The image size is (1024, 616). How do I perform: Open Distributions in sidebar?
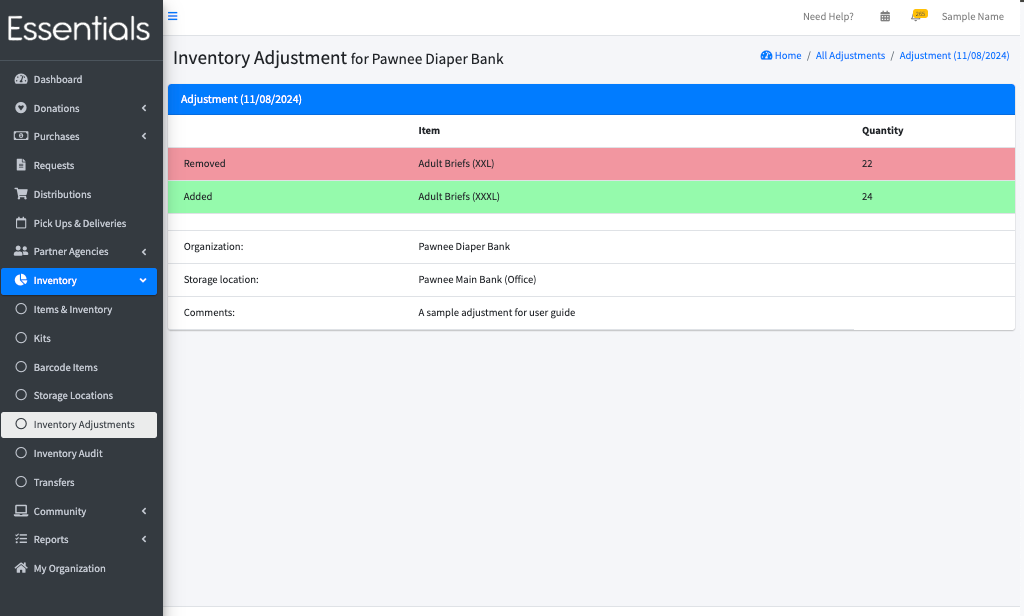coord(79,194)
